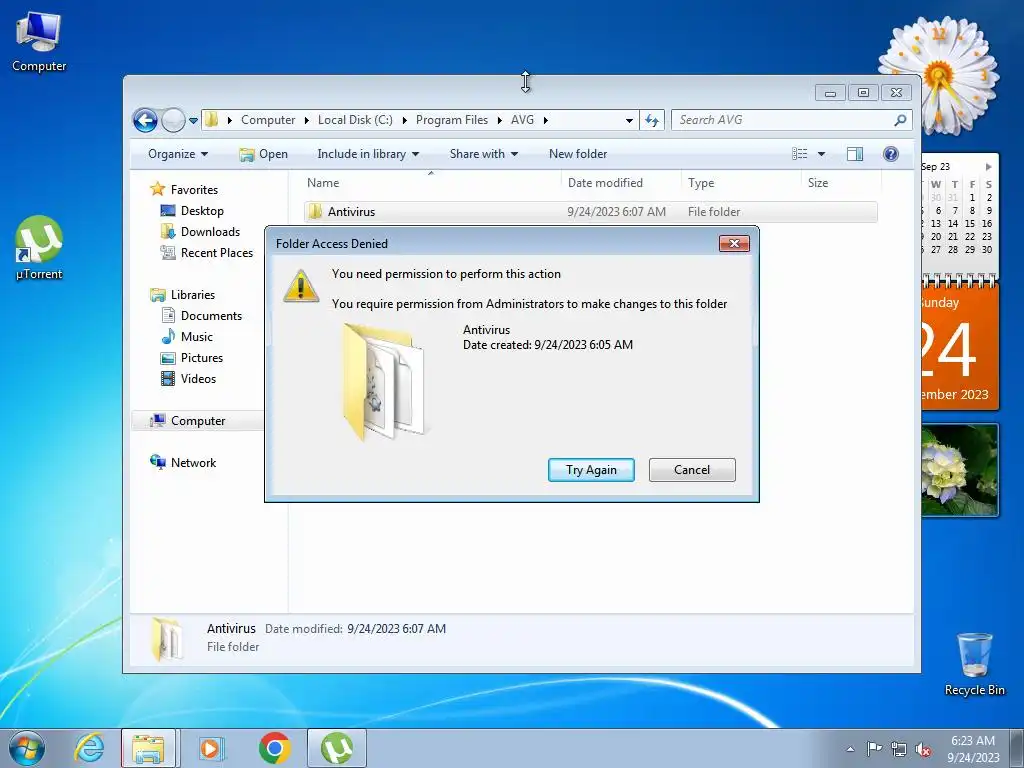The width and height of the screenshot is (1024, 768).
Task: Open the Action Center flag icon
Action: click(874, 749)
